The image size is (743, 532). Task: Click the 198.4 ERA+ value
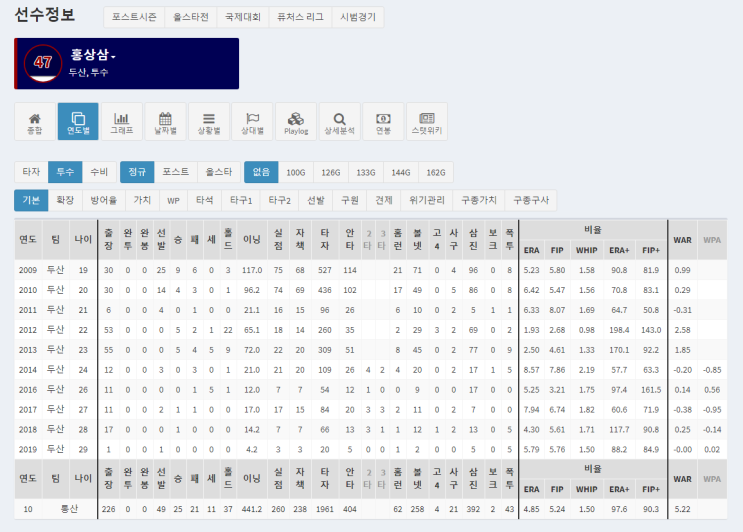pos(619,330)
